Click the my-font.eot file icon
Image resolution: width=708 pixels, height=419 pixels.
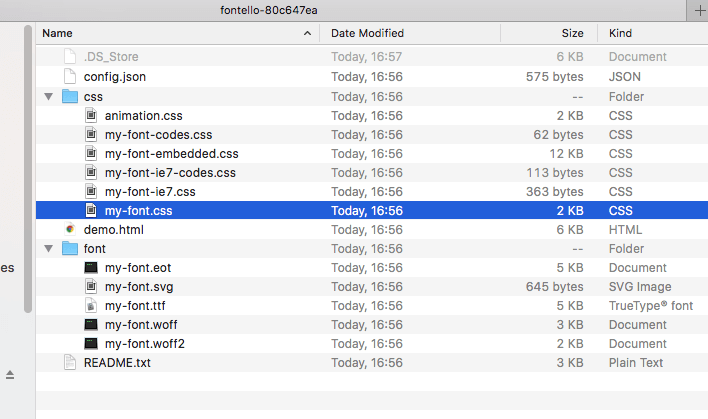pyautogui.click(x=91, y=268)
